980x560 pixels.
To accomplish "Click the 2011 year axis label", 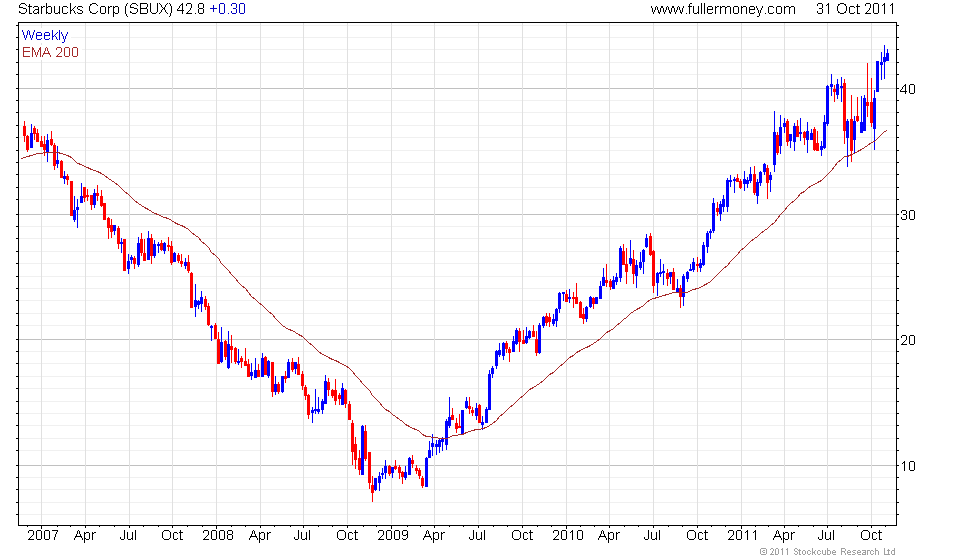I will coord(742,536).
